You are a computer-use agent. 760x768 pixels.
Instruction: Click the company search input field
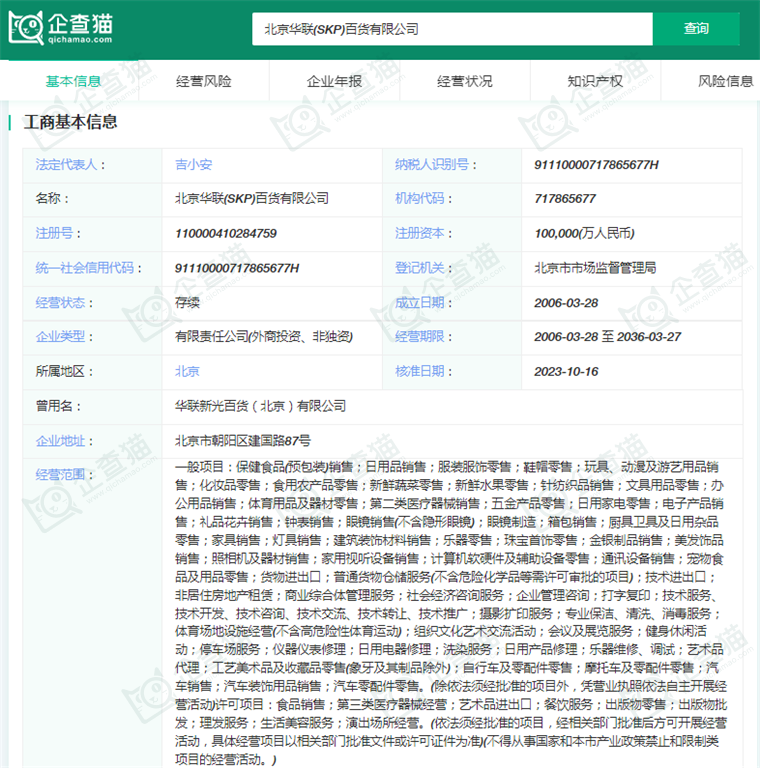click(x=452, y=29)
